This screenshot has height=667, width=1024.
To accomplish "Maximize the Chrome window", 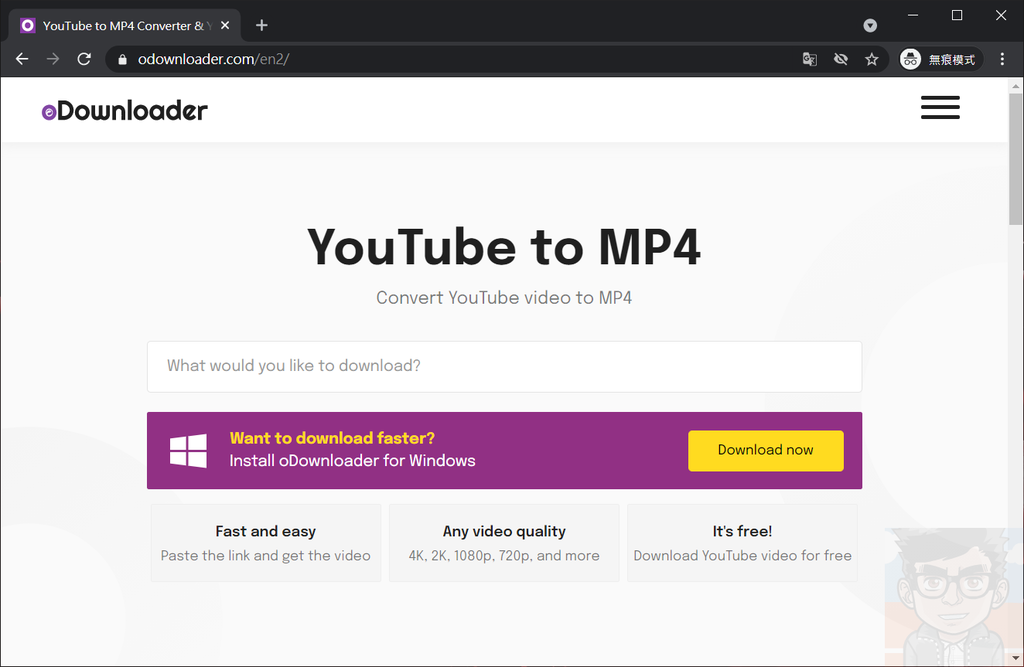I will (957, 15).
